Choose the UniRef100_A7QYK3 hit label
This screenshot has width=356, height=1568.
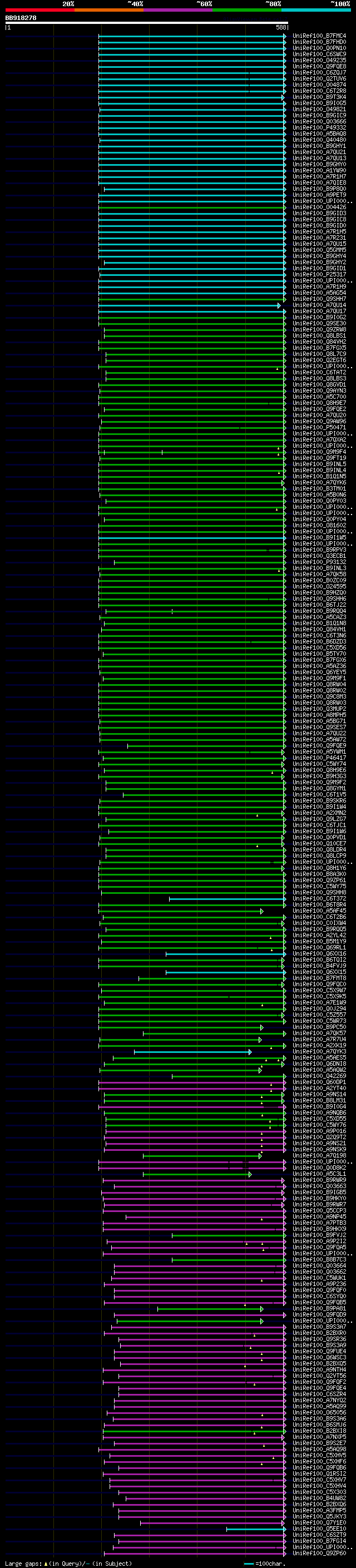pos(319,1052)
